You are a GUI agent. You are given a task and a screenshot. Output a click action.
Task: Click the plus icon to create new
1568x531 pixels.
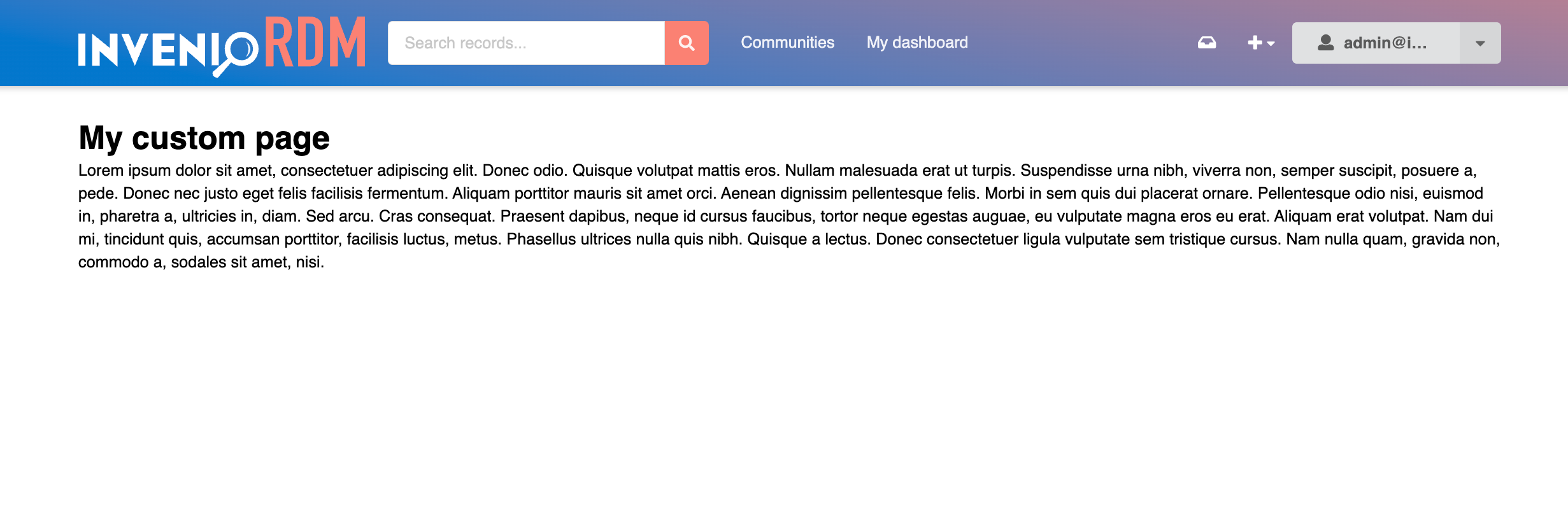pyautogui.click(x=1254, y=43)
